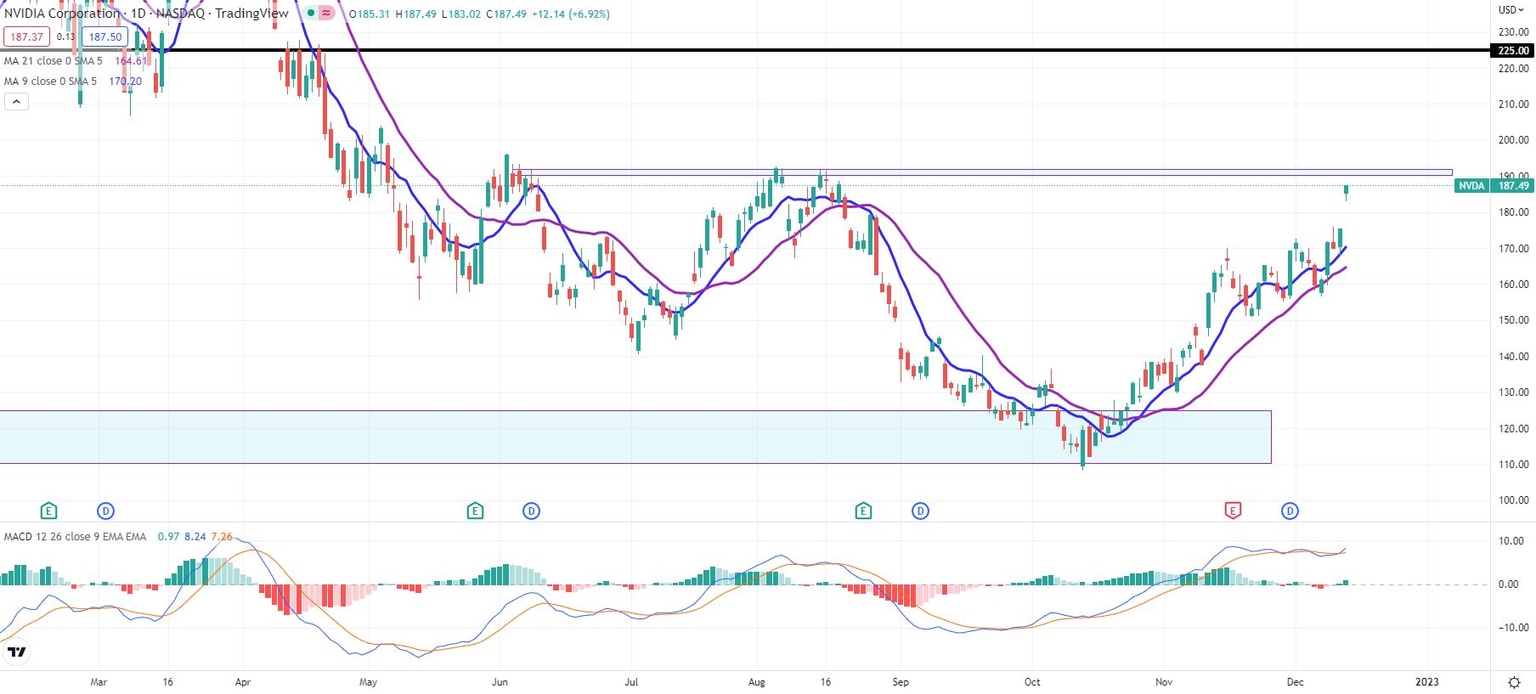Hide the MA 21 moving average indicator
This screenshot has width=1536, height=694.
point(55,60)
